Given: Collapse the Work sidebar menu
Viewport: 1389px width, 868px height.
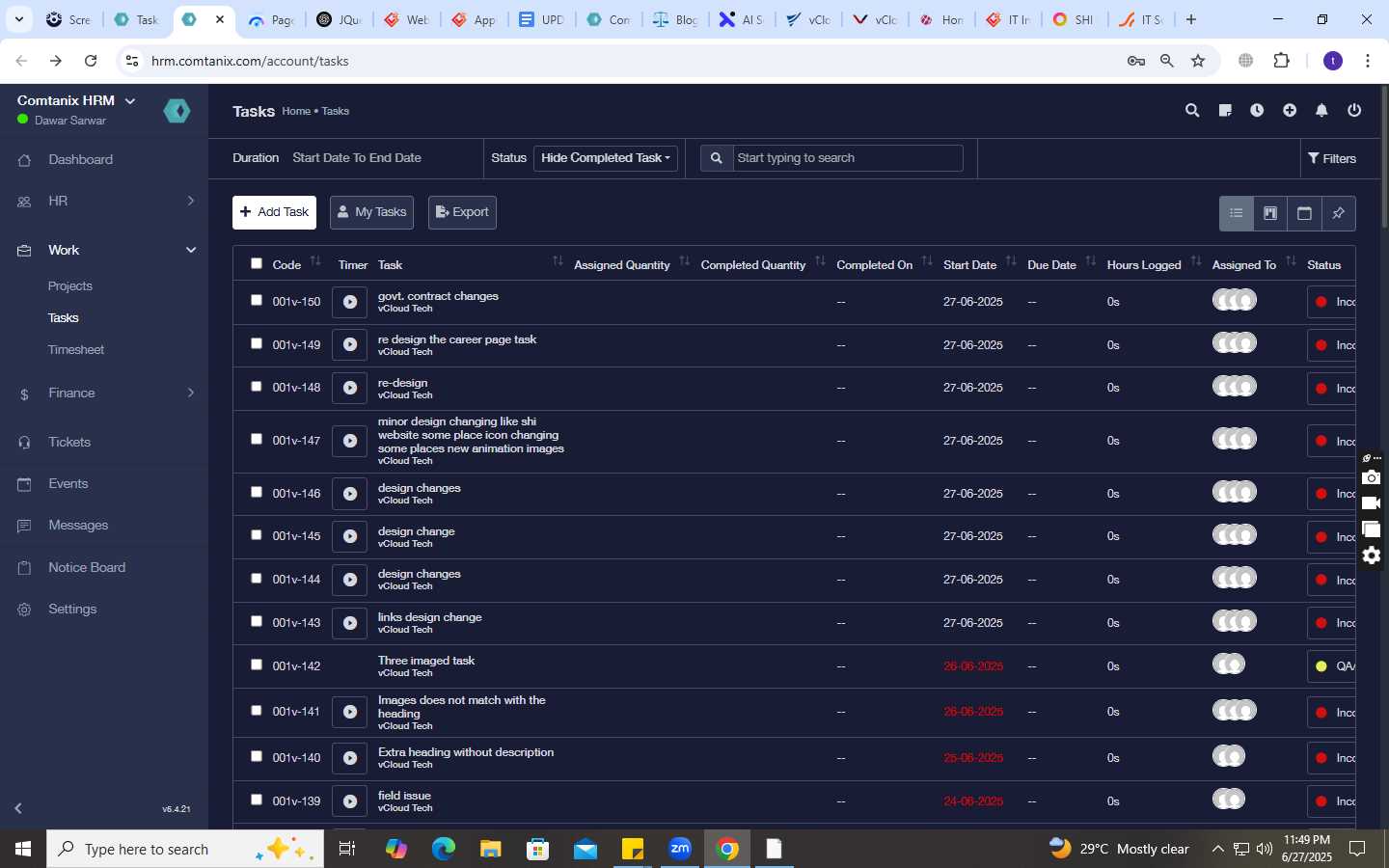Looking at the screenshot, I should coord(104,251).
